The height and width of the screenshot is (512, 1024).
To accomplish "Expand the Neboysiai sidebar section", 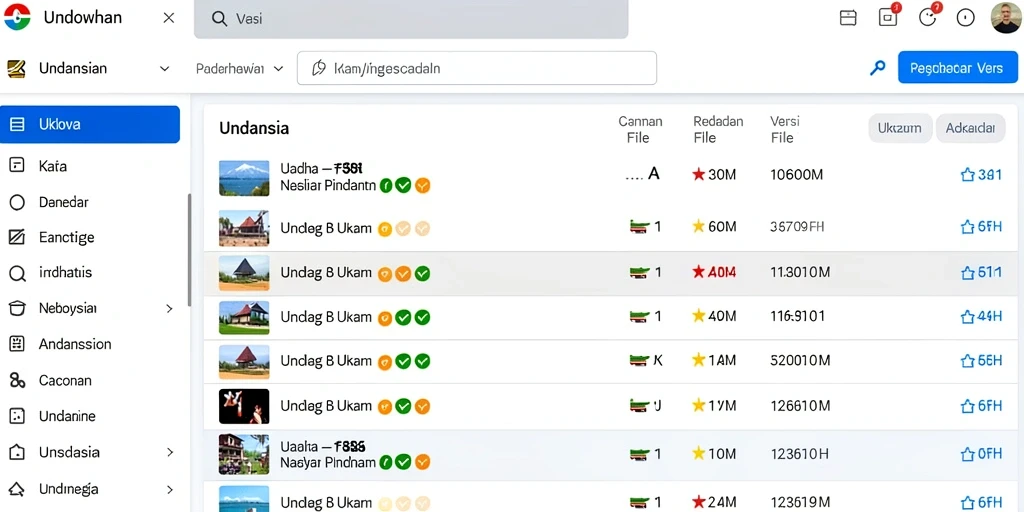I will coord(169,308).
